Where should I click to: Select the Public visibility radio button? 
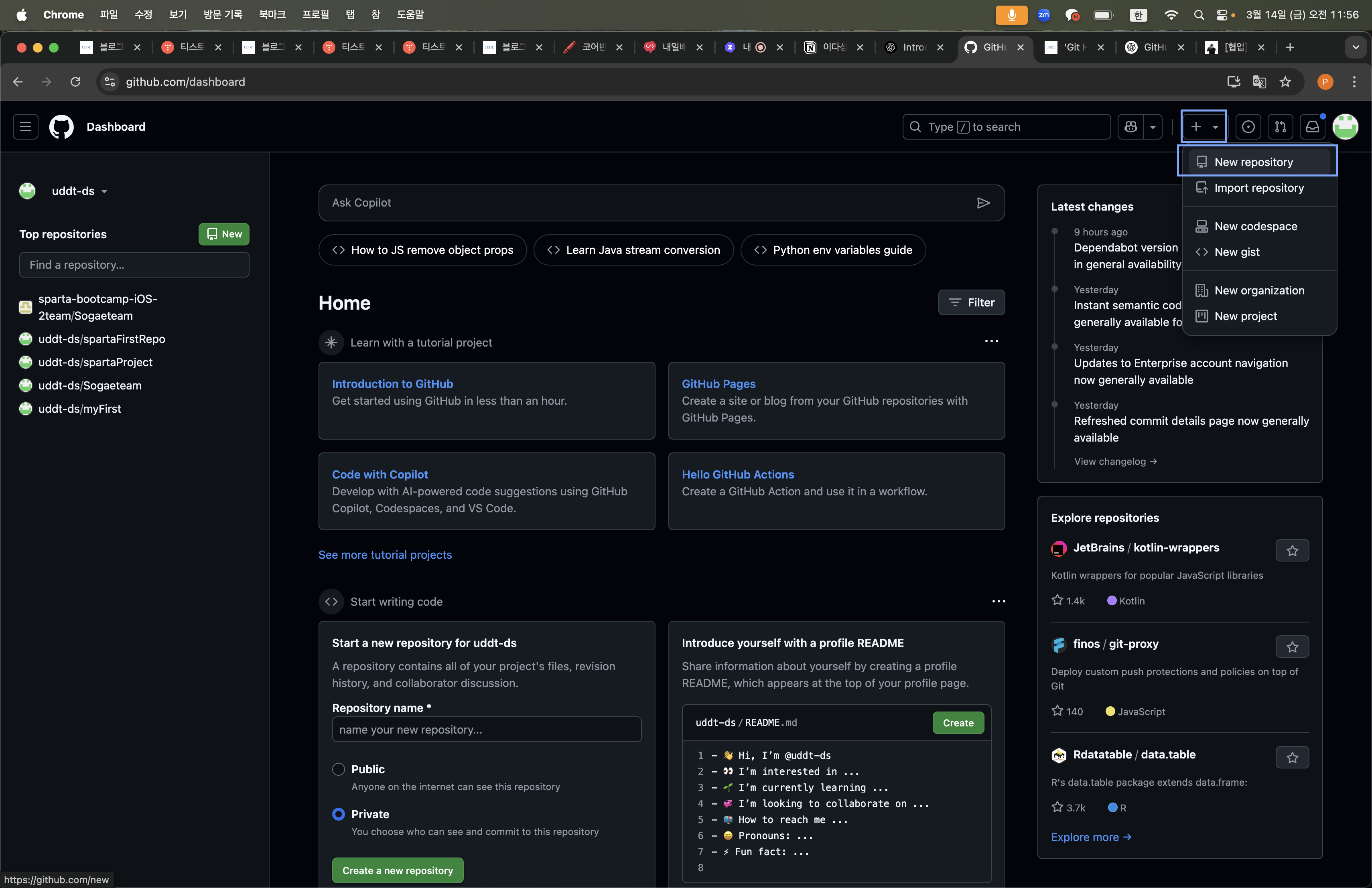(339, 769)
